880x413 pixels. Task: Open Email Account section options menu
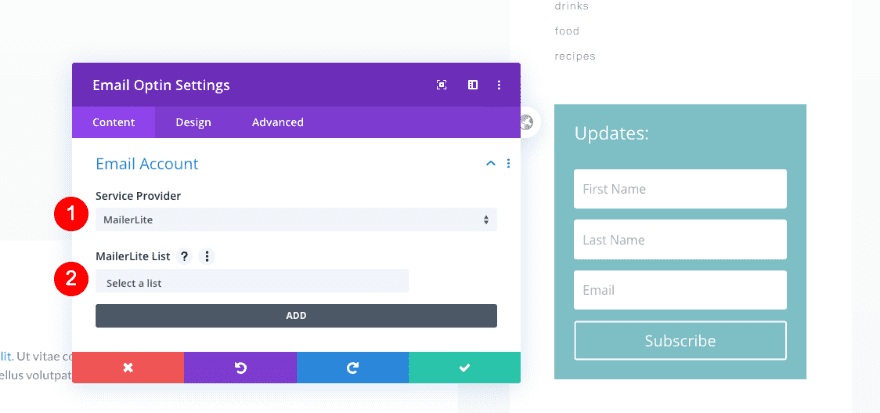[508, 163]
